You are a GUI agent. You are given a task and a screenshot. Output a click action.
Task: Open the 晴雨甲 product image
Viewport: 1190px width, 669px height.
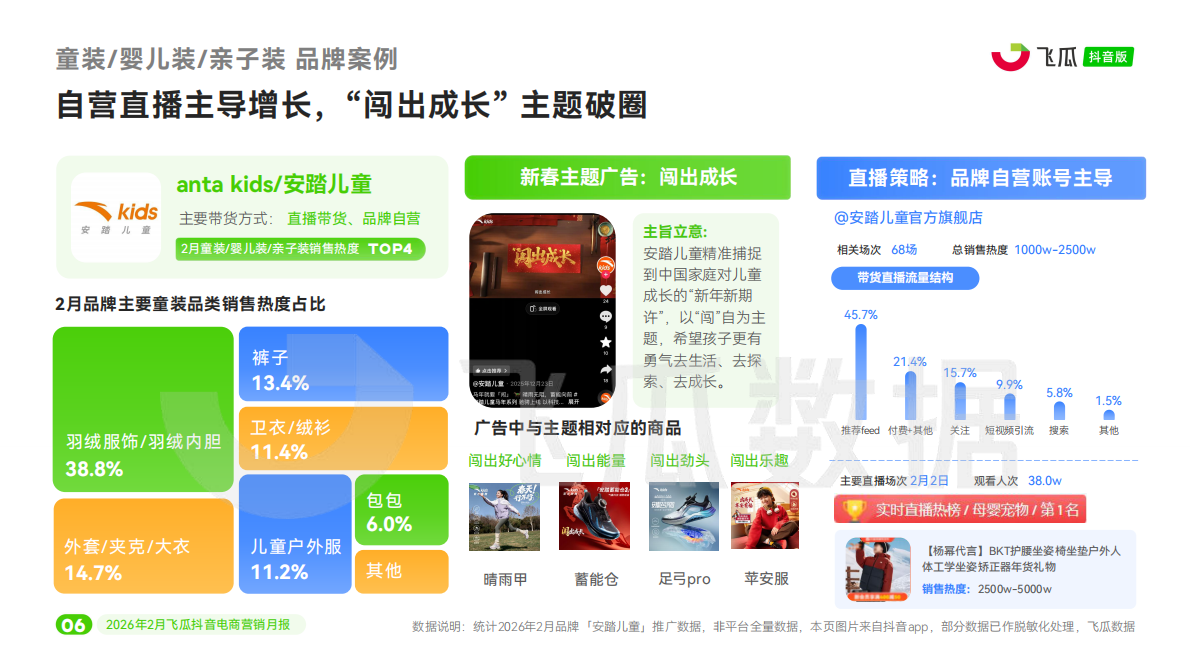505,517
